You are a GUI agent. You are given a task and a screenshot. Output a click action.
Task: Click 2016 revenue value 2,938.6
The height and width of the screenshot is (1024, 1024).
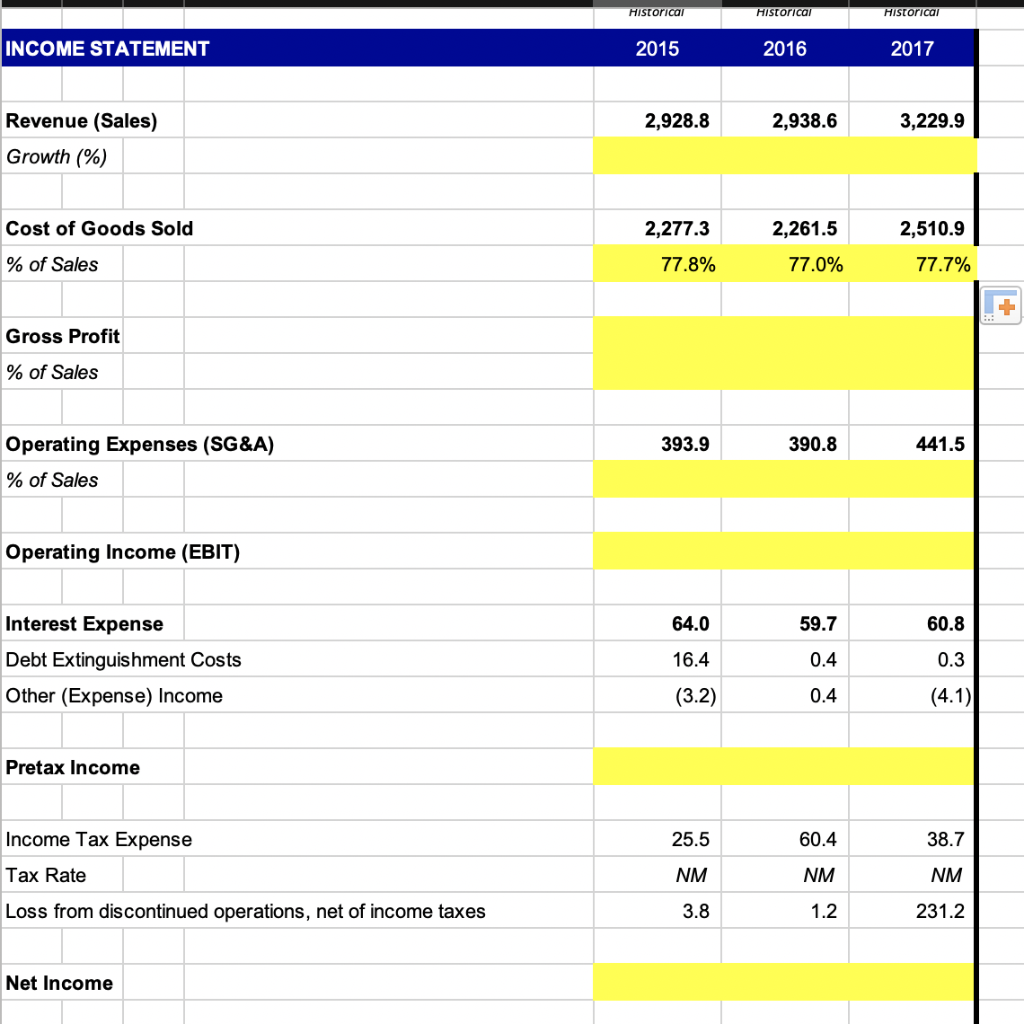click(x=804, y=121)
